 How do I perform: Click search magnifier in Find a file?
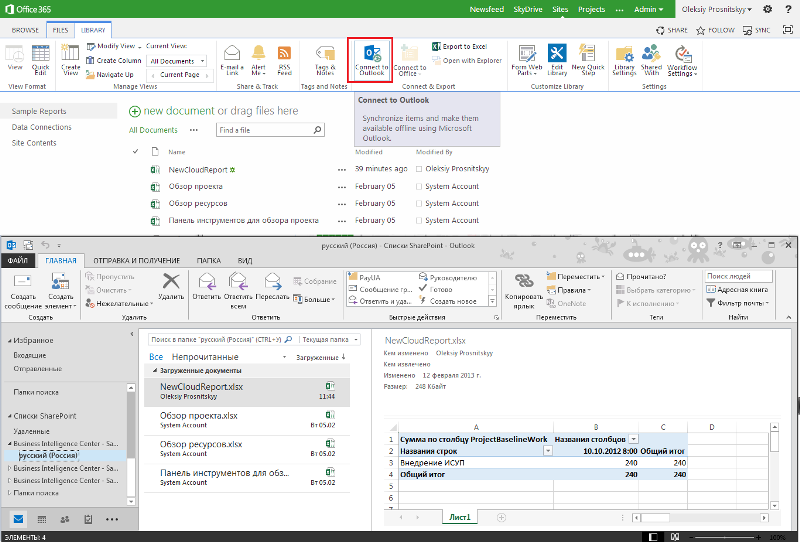[317, 130]
